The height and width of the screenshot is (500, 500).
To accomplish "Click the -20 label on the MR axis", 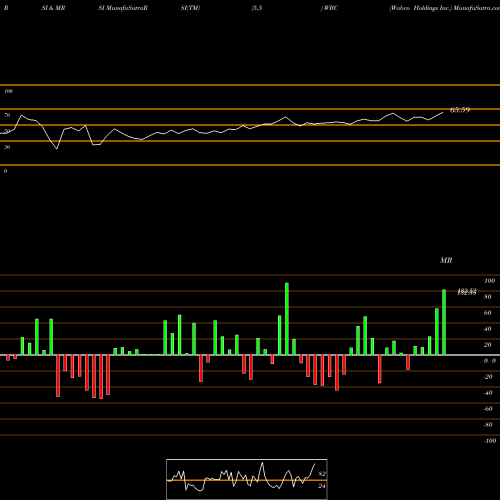I will click(x=488, y=377).
